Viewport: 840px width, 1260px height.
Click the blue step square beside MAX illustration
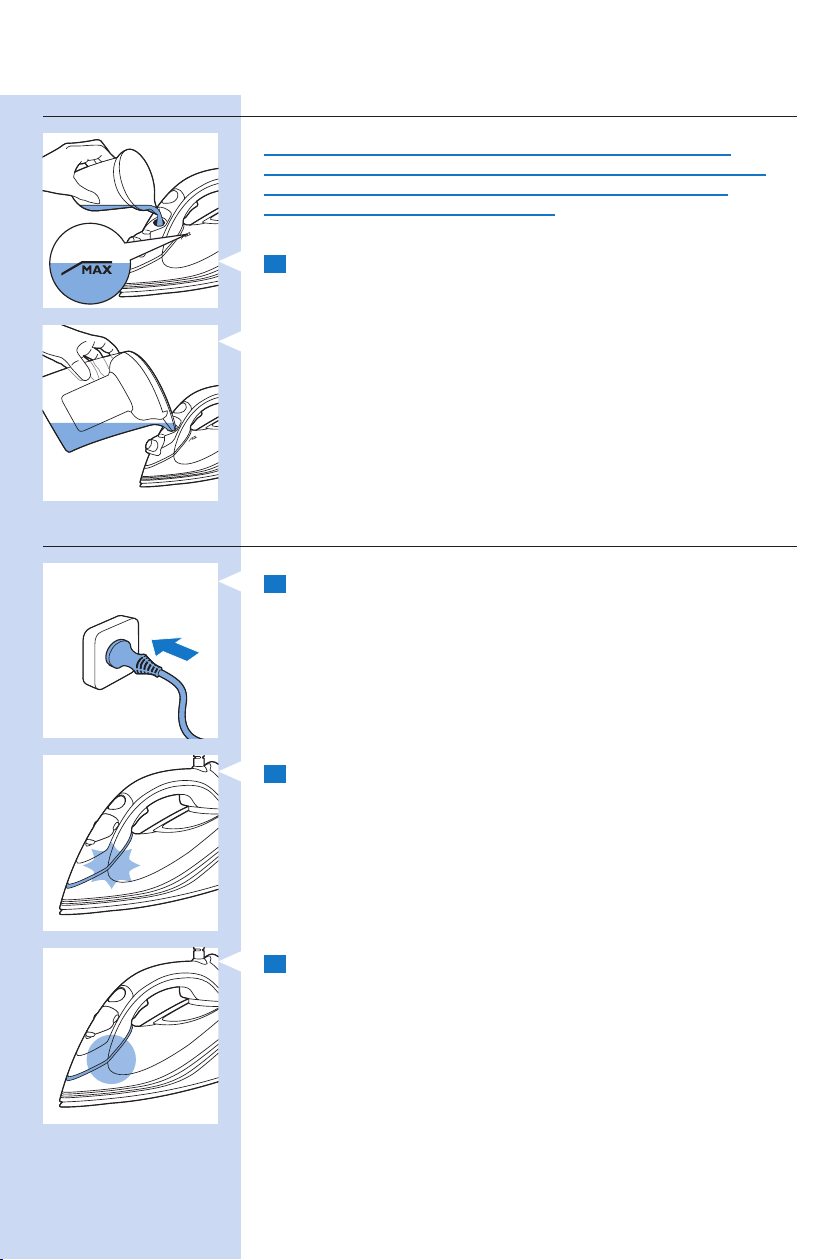pos(277,264)
